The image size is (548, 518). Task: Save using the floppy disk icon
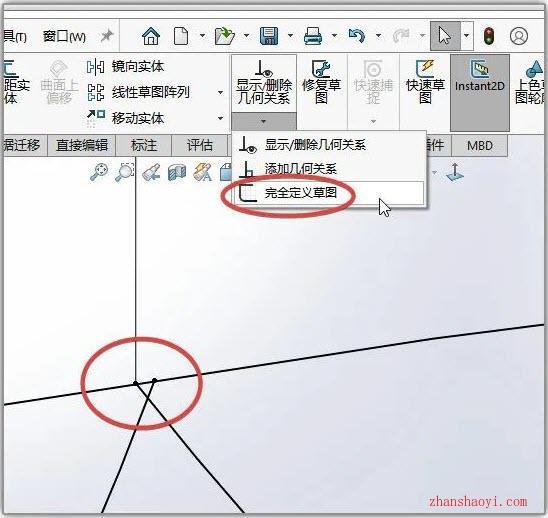269,36
